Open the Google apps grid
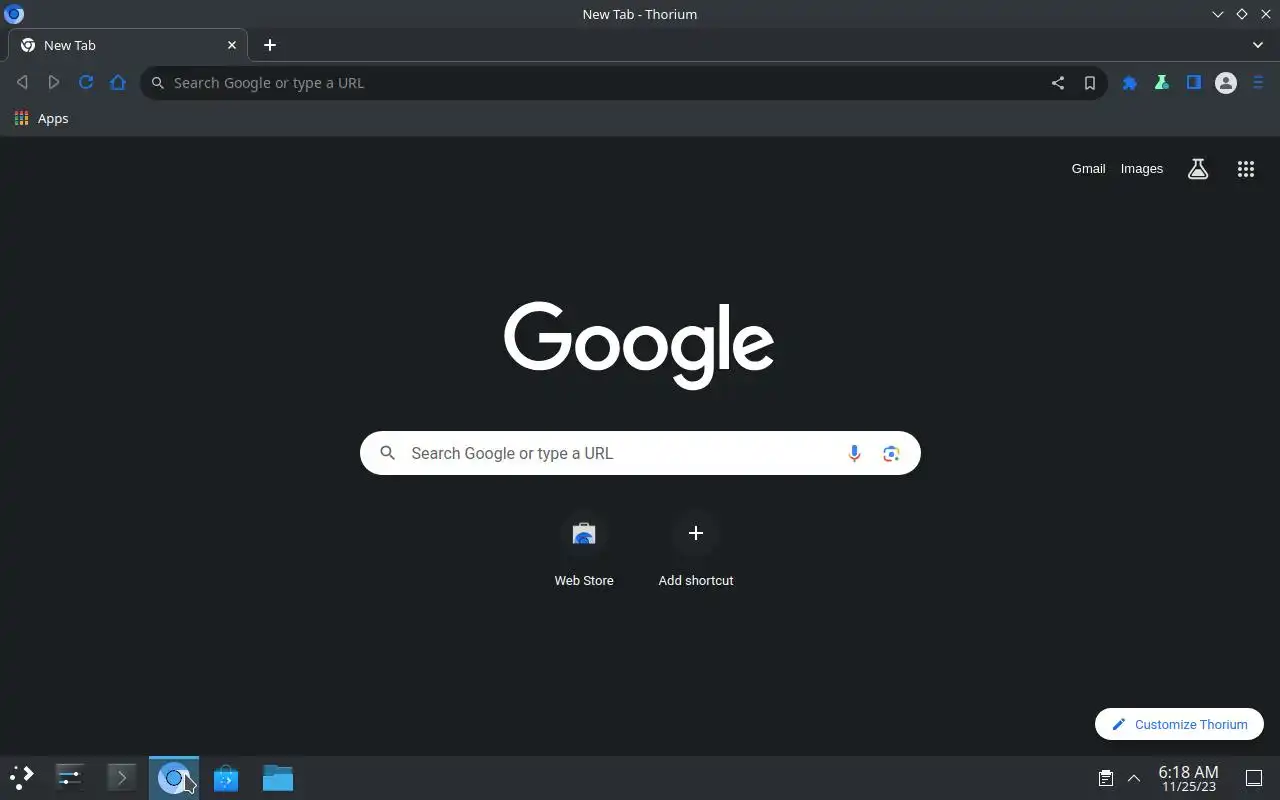 pos(1246,169)
